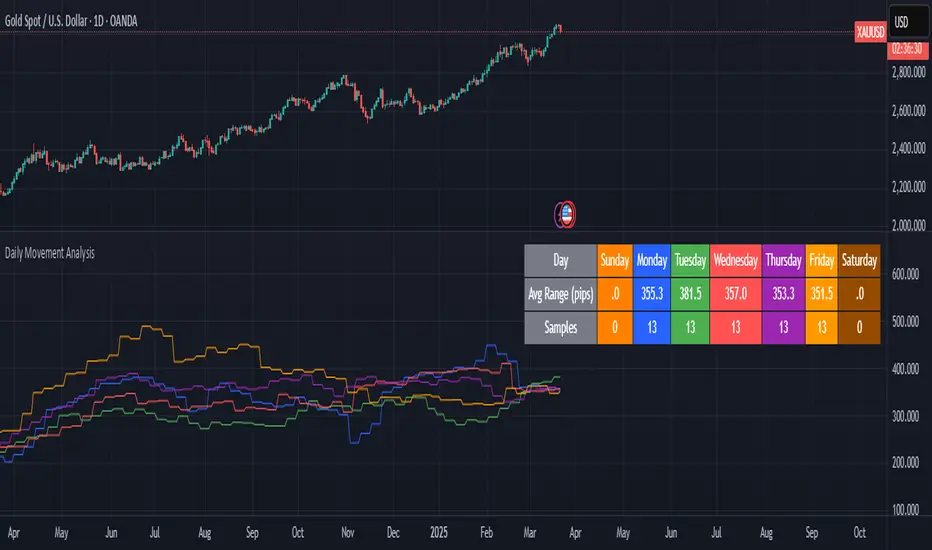
Task: Click the US flag economic event icon
Action: [x=565, y=212]
